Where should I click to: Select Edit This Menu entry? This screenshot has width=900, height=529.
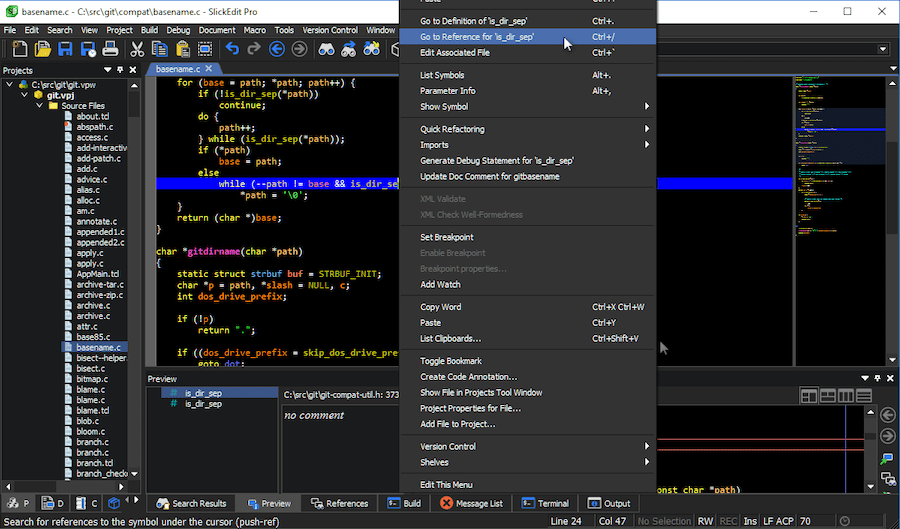coord(528,484)
